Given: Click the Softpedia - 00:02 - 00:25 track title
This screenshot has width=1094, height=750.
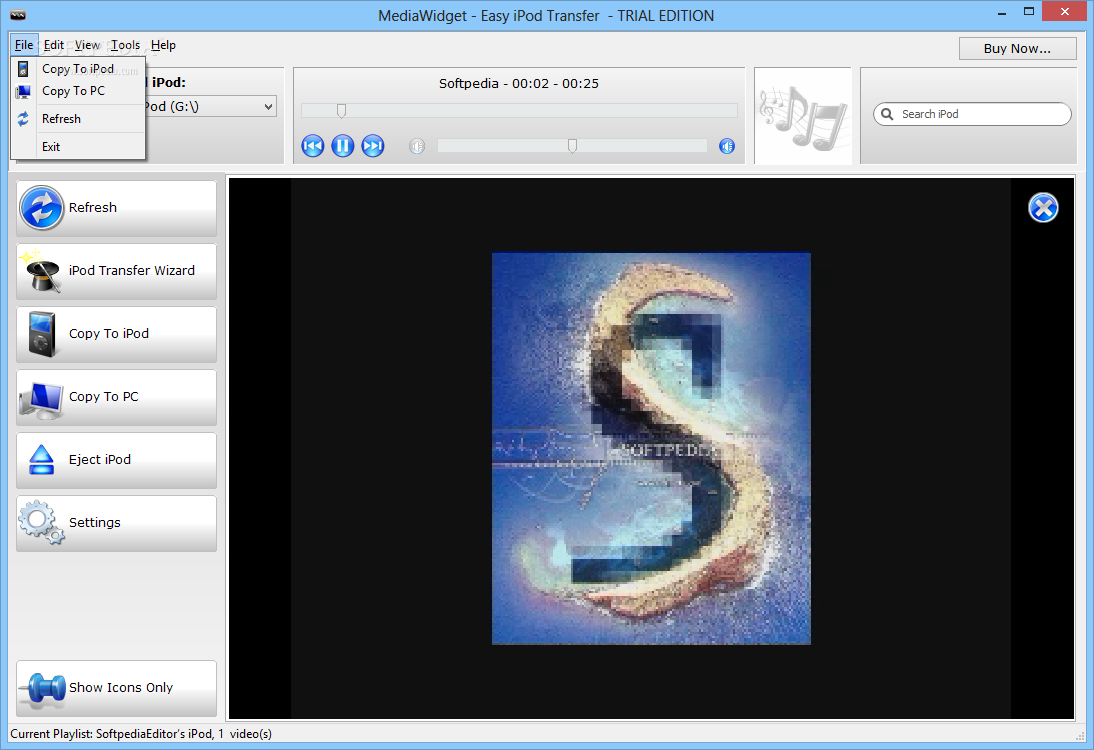Looking at the screenshot, I should [x=518, y=84].
